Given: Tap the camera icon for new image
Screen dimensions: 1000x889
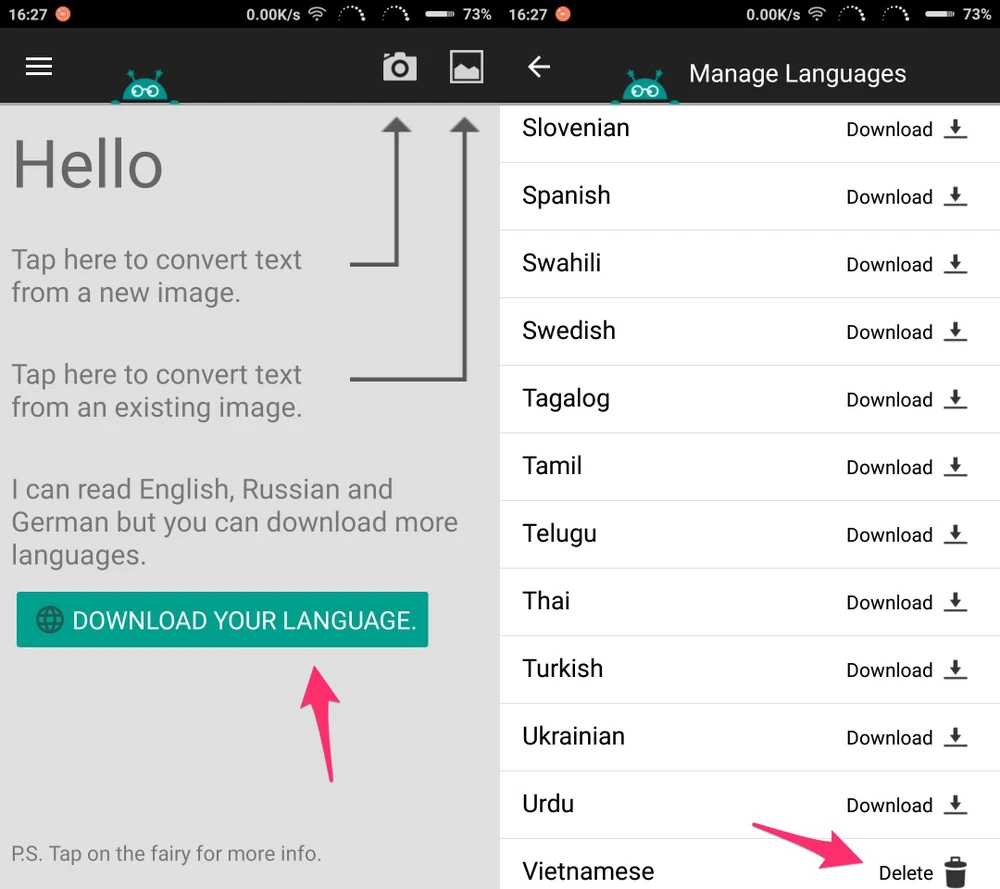Looking at the screenshot, I should click(399, 67).
